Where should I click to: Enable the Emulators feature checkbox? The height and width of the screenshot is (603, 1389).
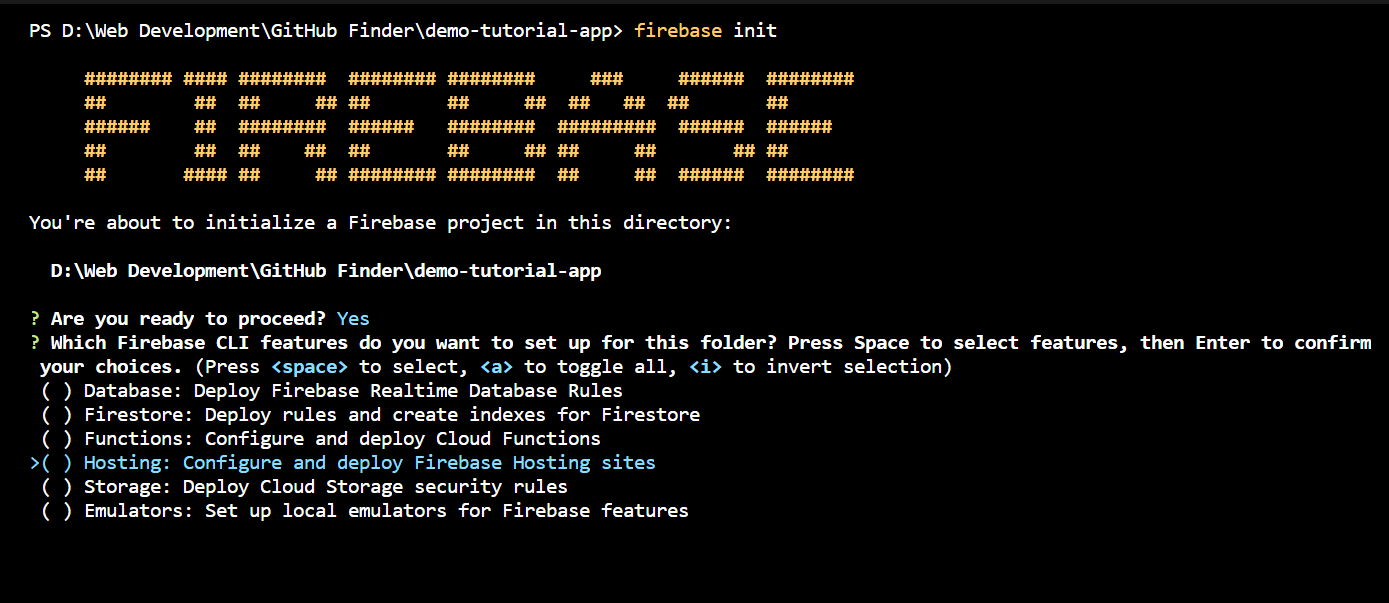(57, 511)
